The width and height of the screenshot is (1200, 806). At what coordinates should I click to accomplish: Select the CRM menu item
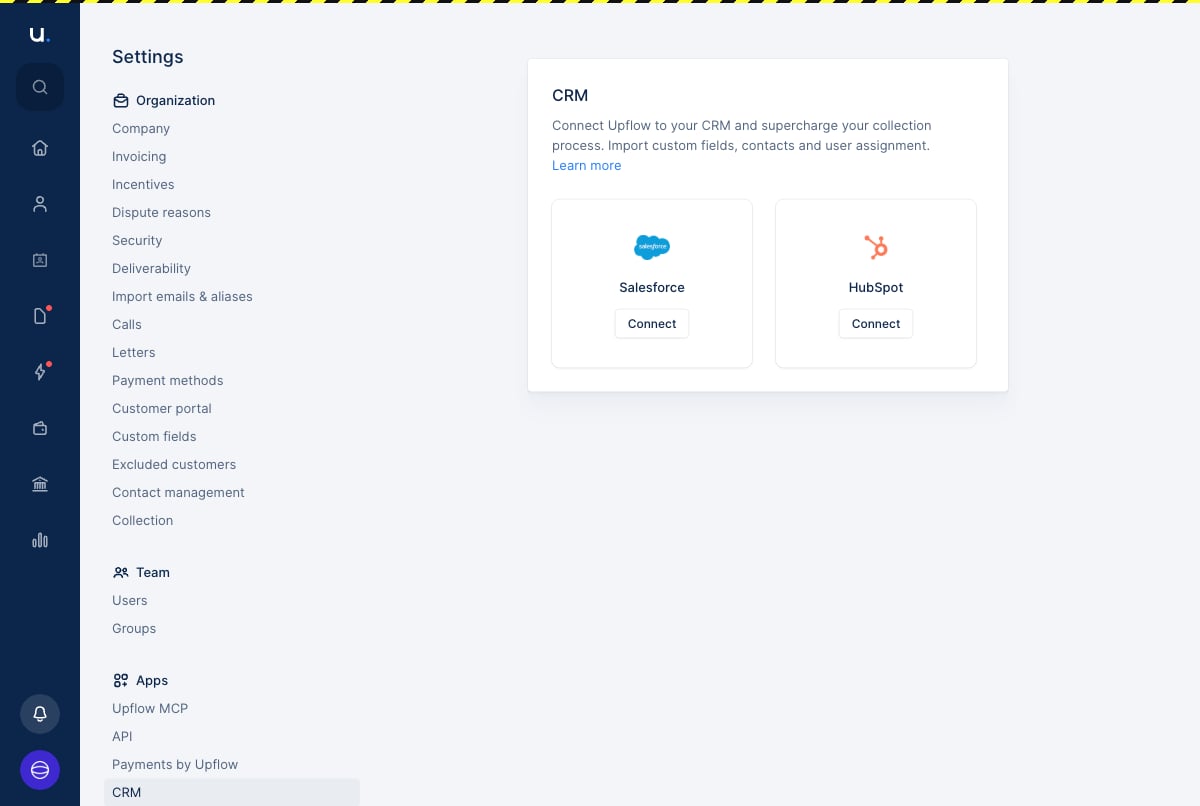[232, 792]
